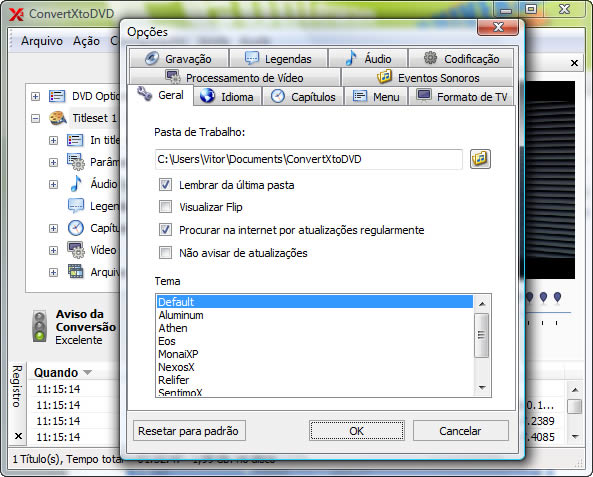The image size is (593, 477).
Task: Select the MonaiXP theme
Action: [x=315, y=354]
